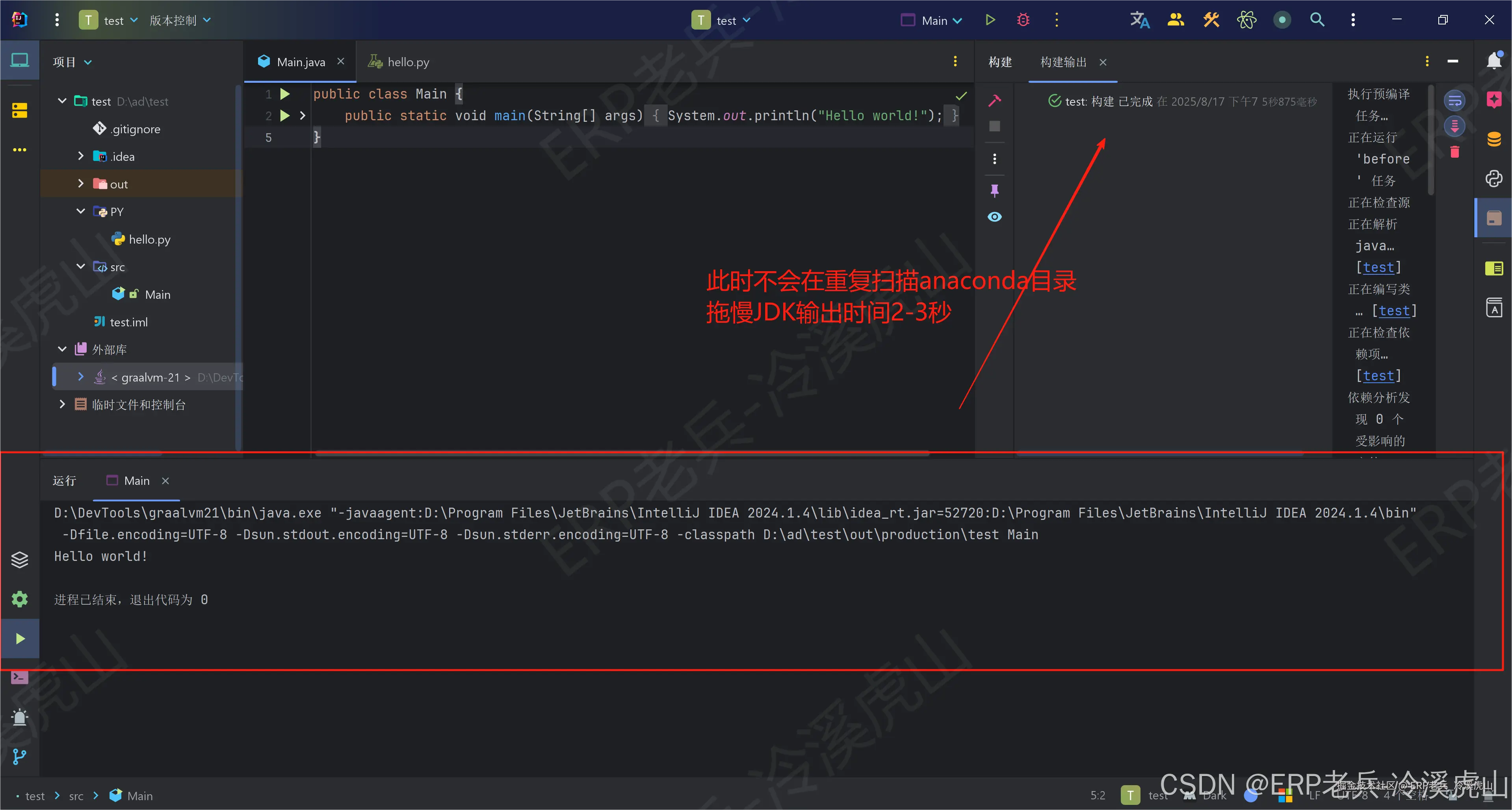Open the Terminal tool window icon
1512x810 pixels.
[x=19, y=677]
